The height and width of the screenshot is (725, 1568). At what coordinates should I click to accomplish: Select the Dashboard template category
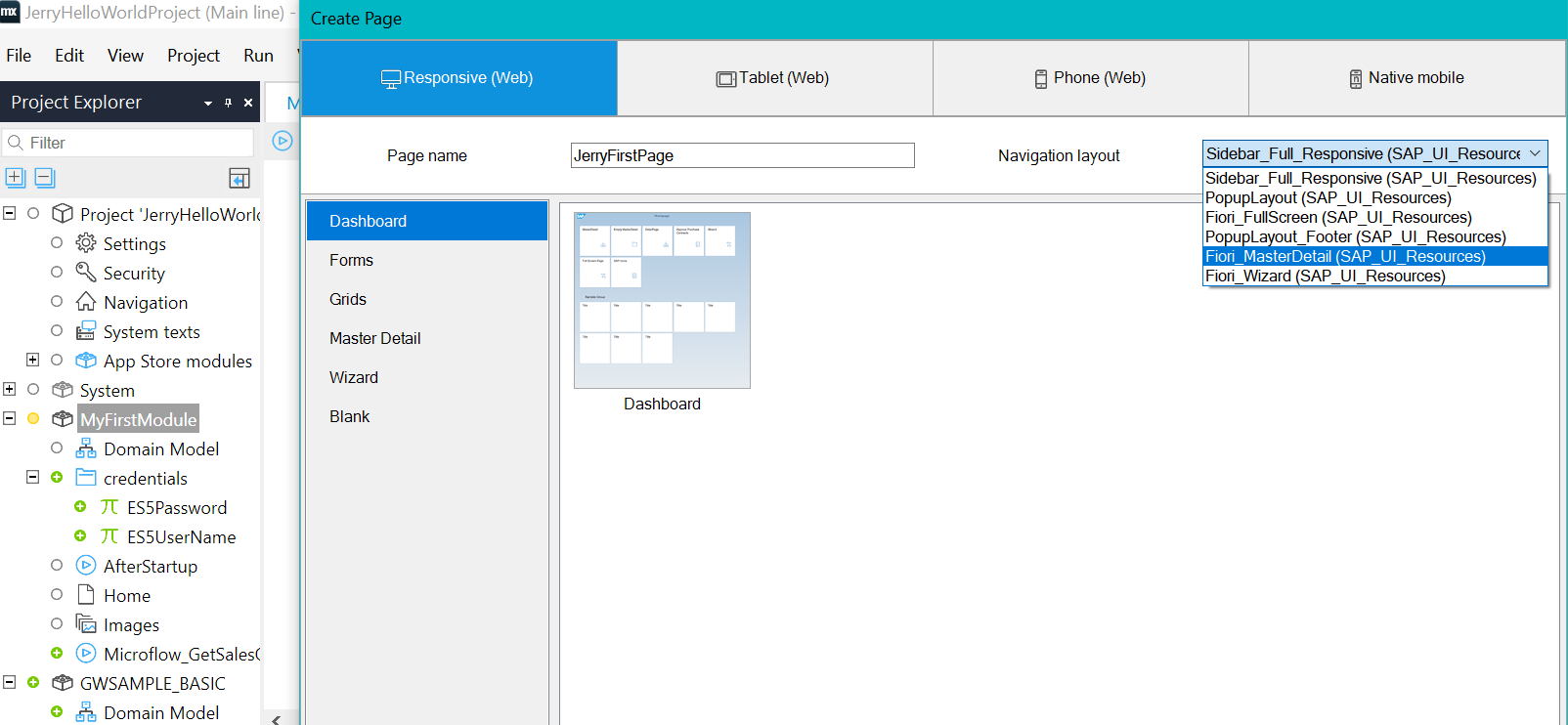coord(427,221)
